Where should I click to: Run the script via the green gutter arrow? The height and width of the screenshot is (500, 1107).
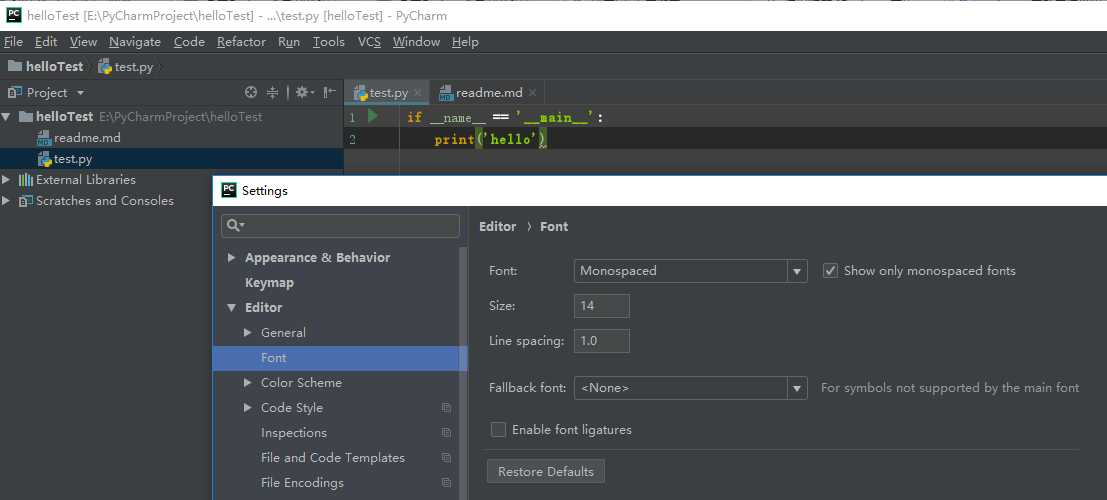click(x=373, y=116)
